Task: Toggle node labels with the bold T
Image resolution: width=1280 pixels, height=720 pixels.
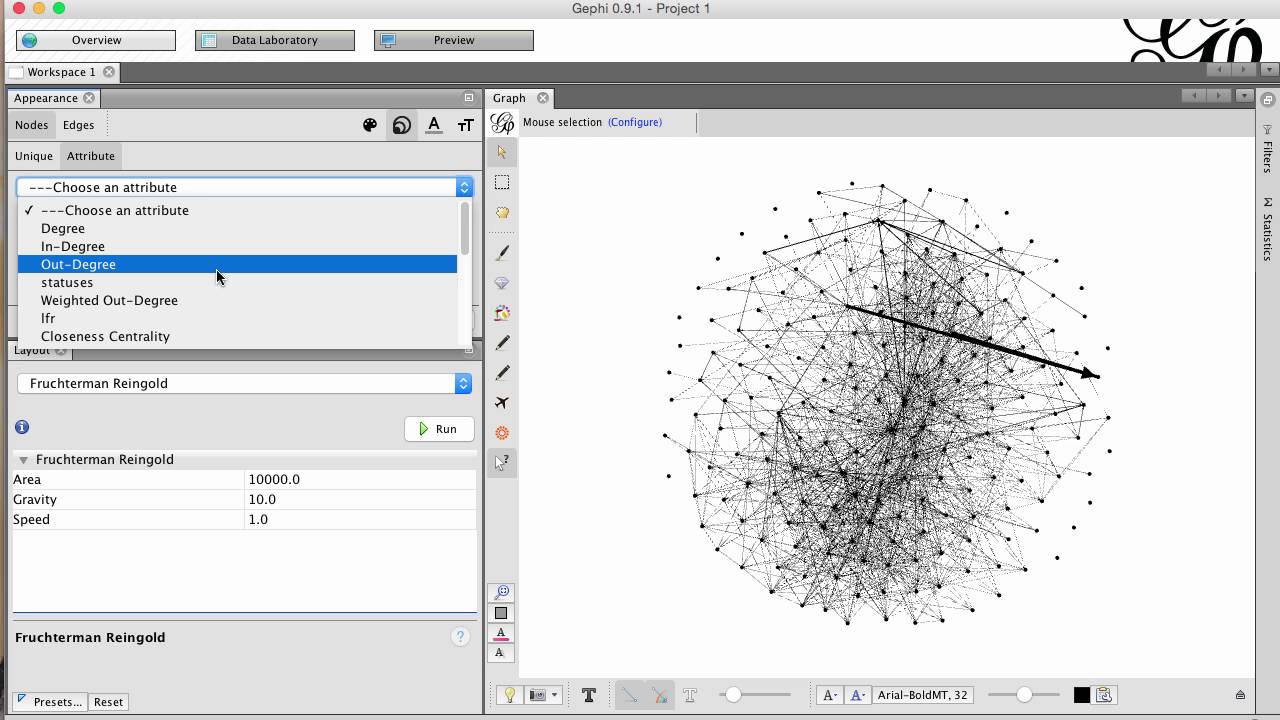Action: pyautogui.click(x=589, y=695)
